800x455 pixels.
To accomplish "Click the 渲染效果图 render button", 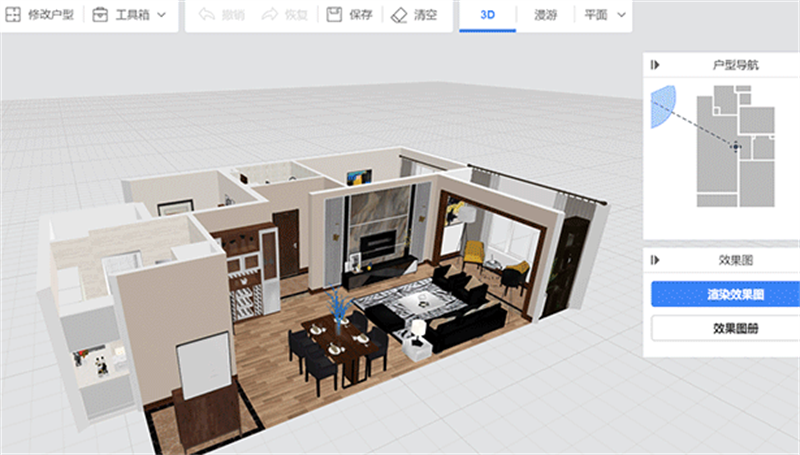I will pos(725,294).
